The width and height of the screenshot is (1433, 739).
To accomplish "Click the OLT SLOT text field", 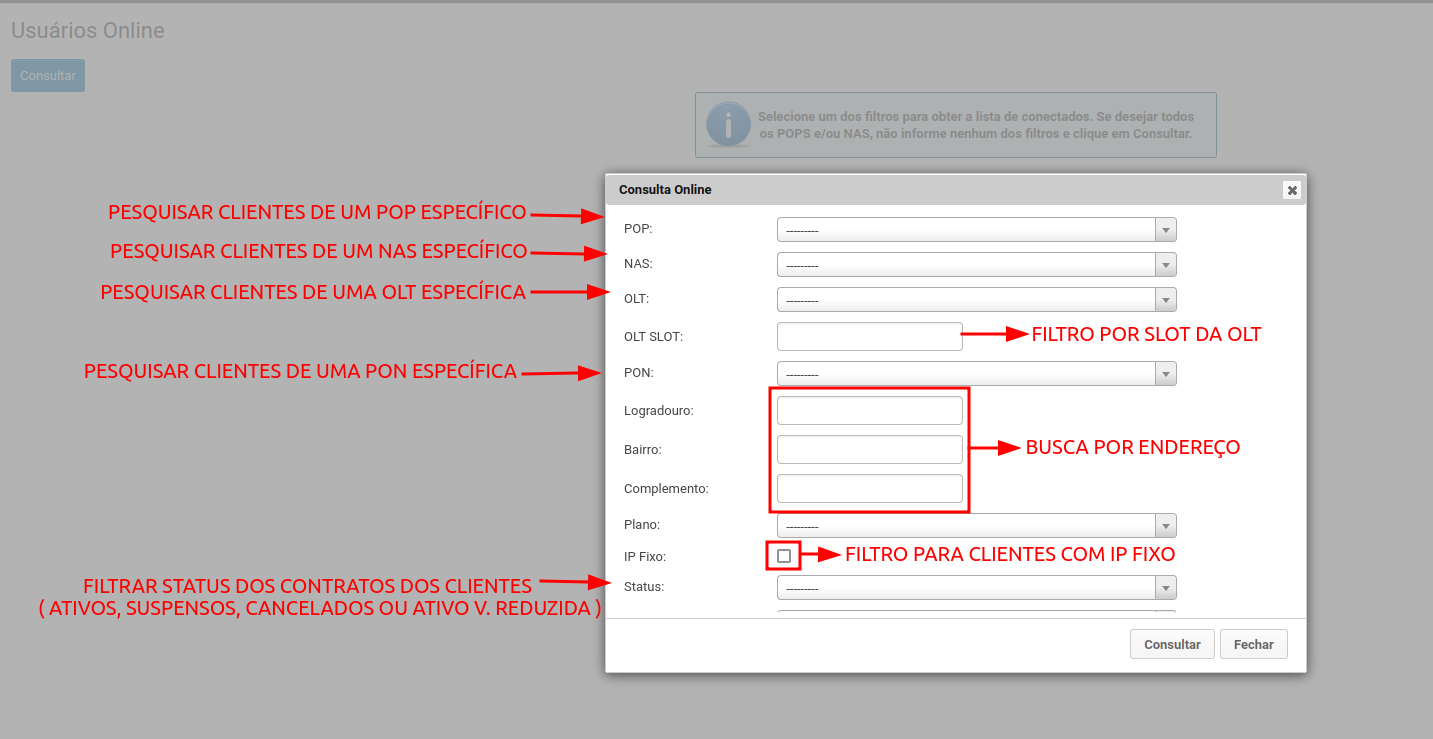I will point(869,337).
